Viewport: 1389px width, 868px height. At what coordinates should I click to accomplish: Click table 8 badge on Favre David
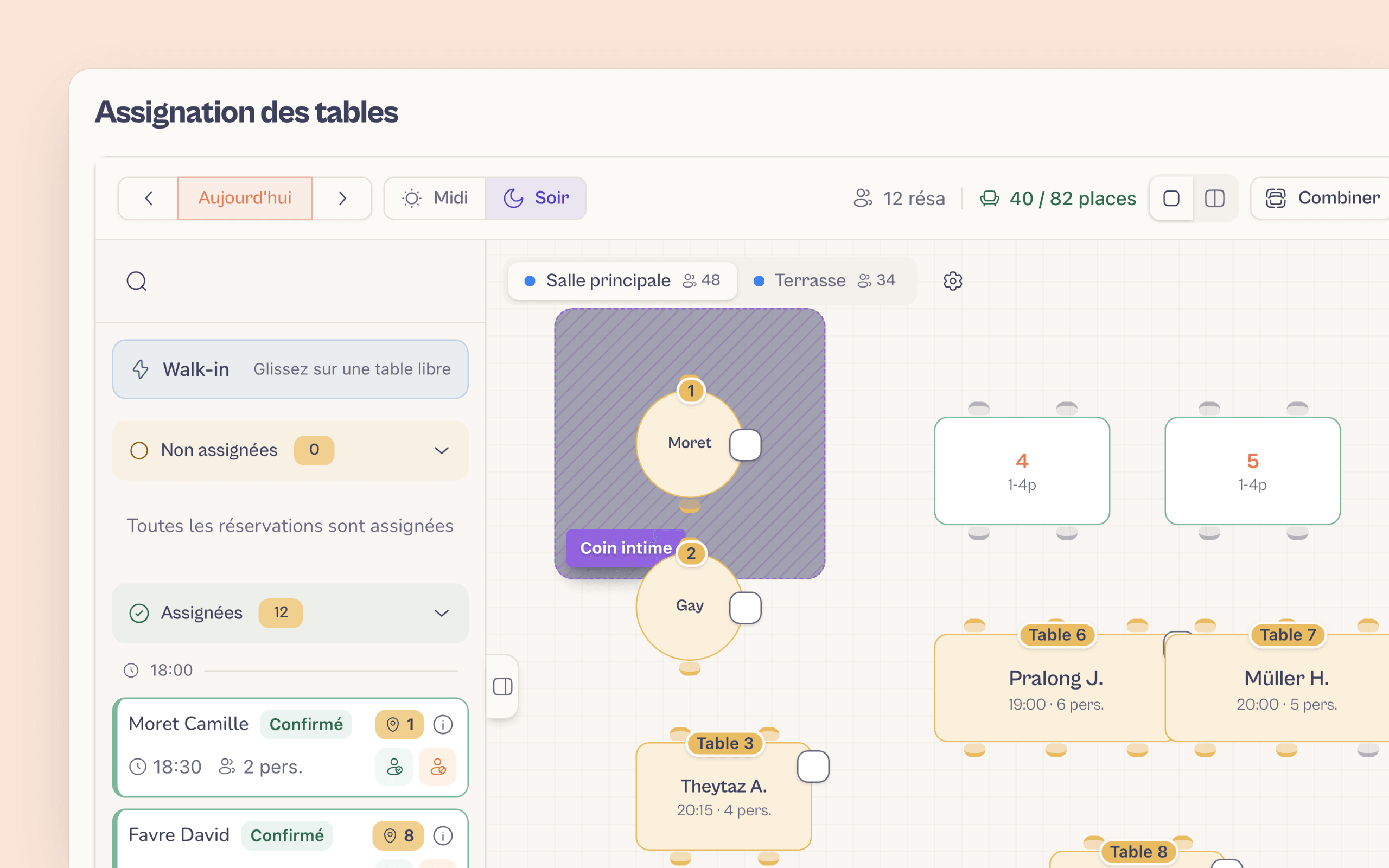[x=398, y=836]
